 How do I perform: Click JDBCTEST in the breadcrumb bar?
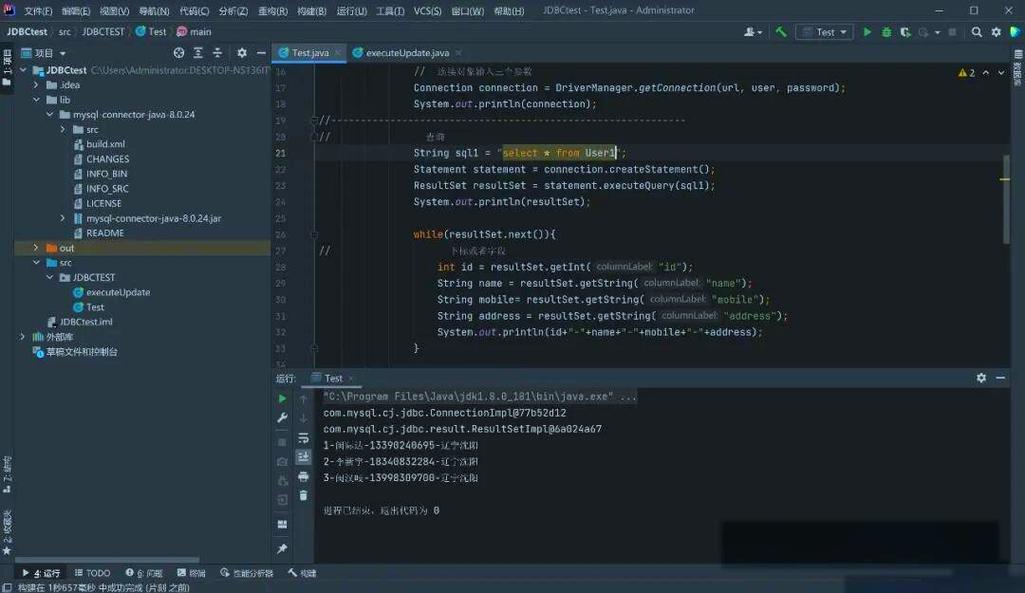click(103, 31)
